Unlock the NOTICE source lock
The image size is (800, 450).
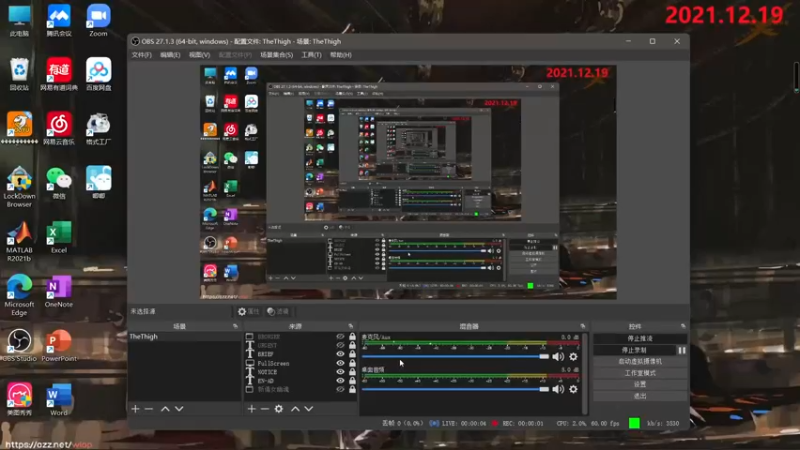click(352, 372)
